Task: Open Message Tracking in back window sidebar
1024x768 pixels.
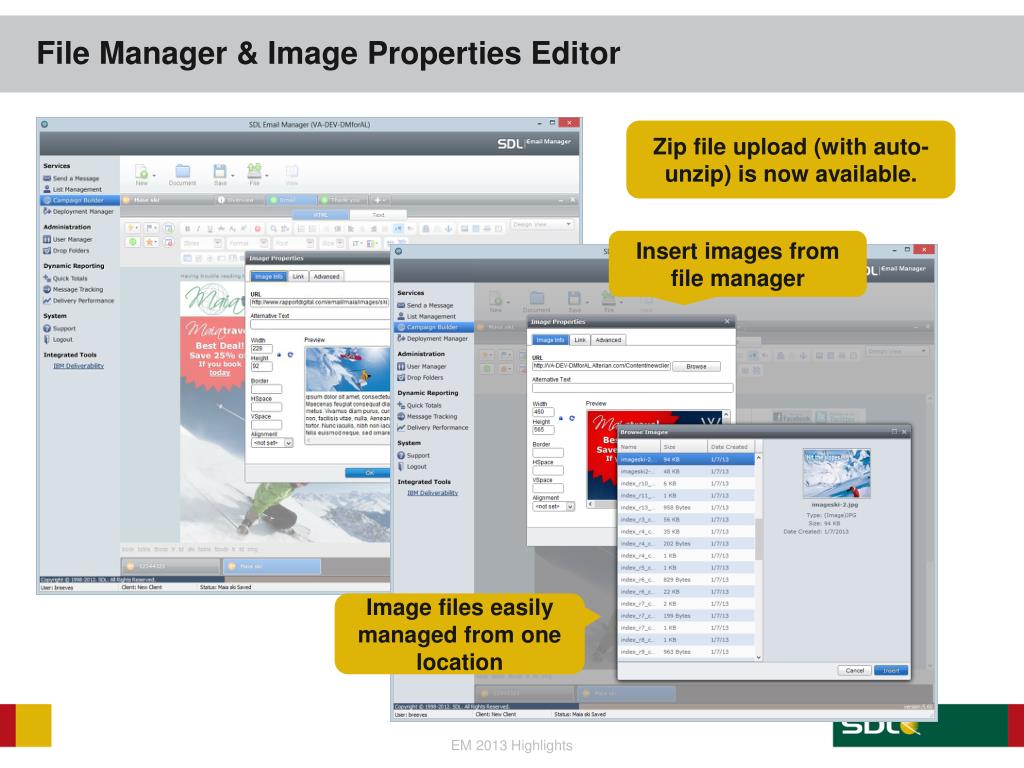Action: pyautogui.click(x=72, y=289)
